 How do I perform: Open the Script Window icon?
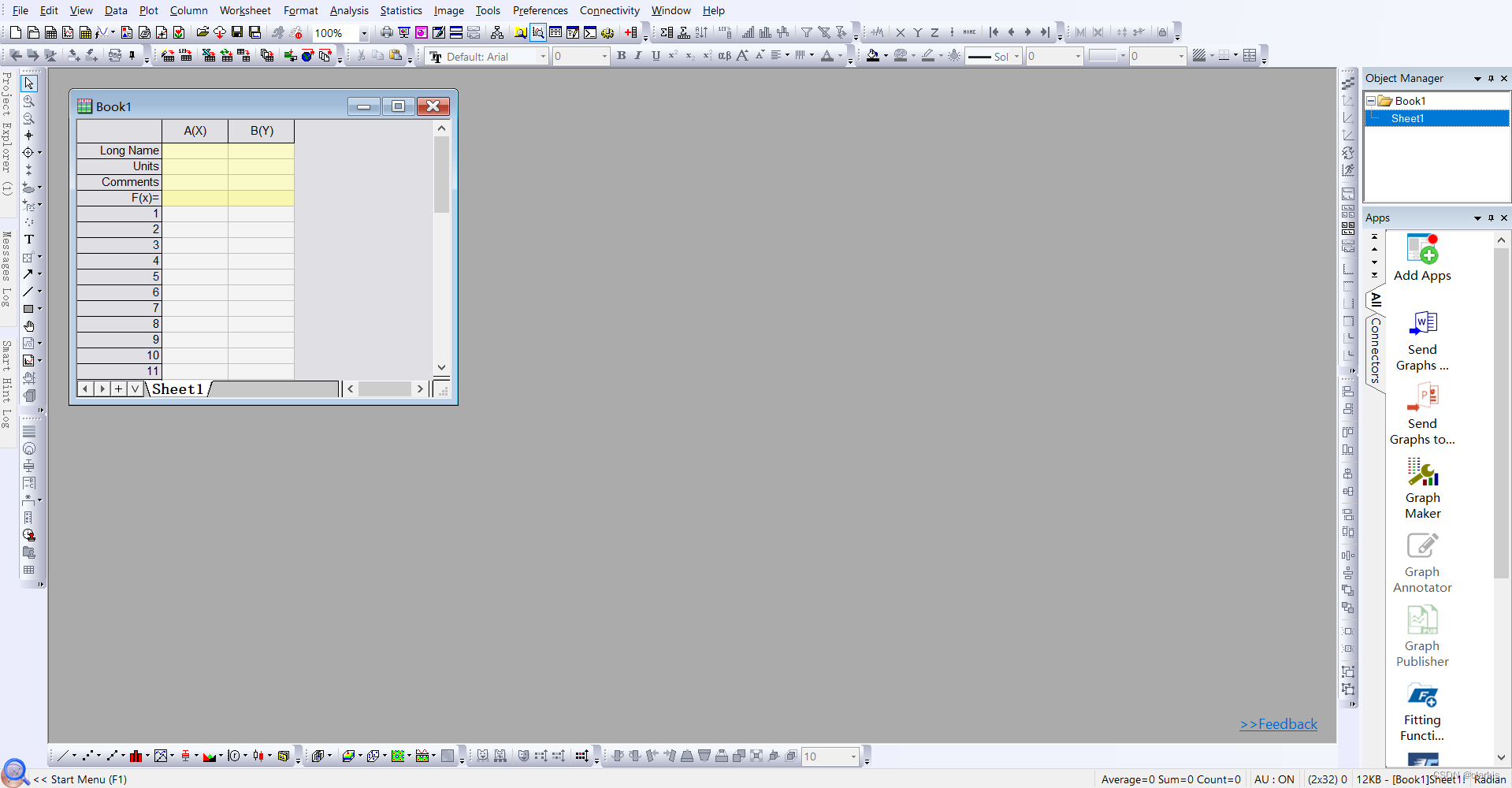pos(589,32)
